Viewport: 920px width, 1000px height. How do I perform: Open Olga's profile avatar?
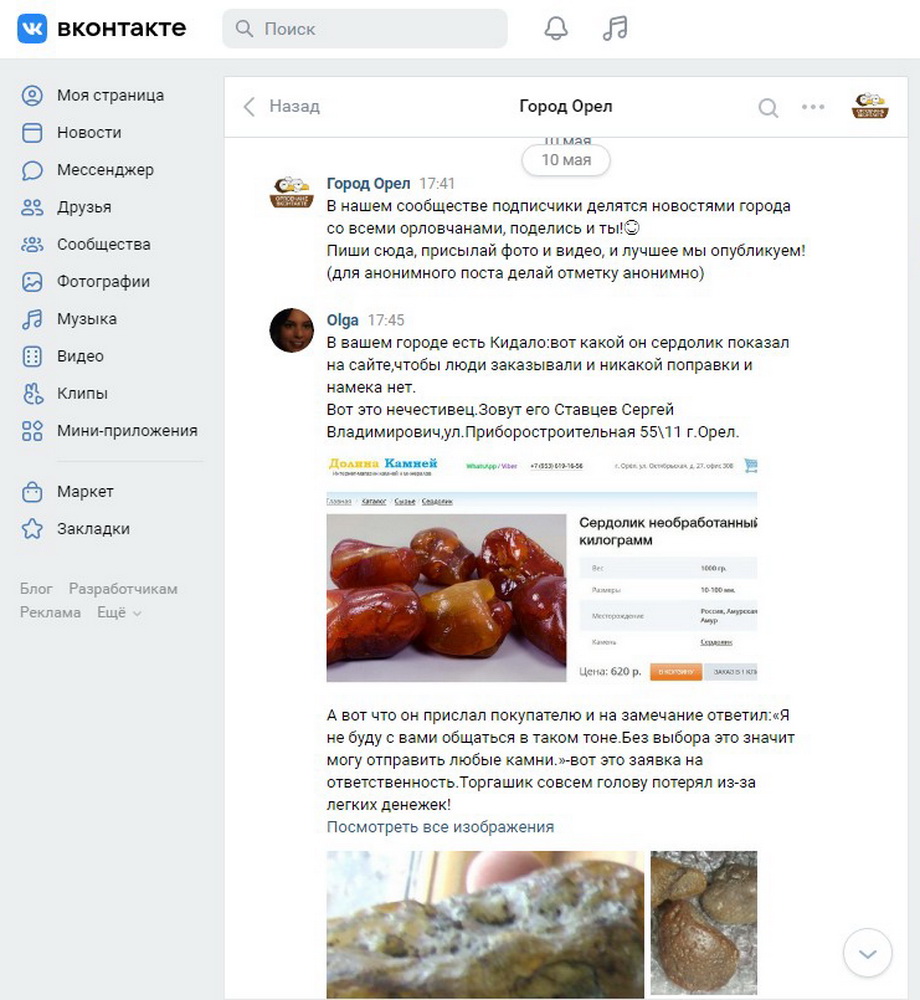[291, 330]
